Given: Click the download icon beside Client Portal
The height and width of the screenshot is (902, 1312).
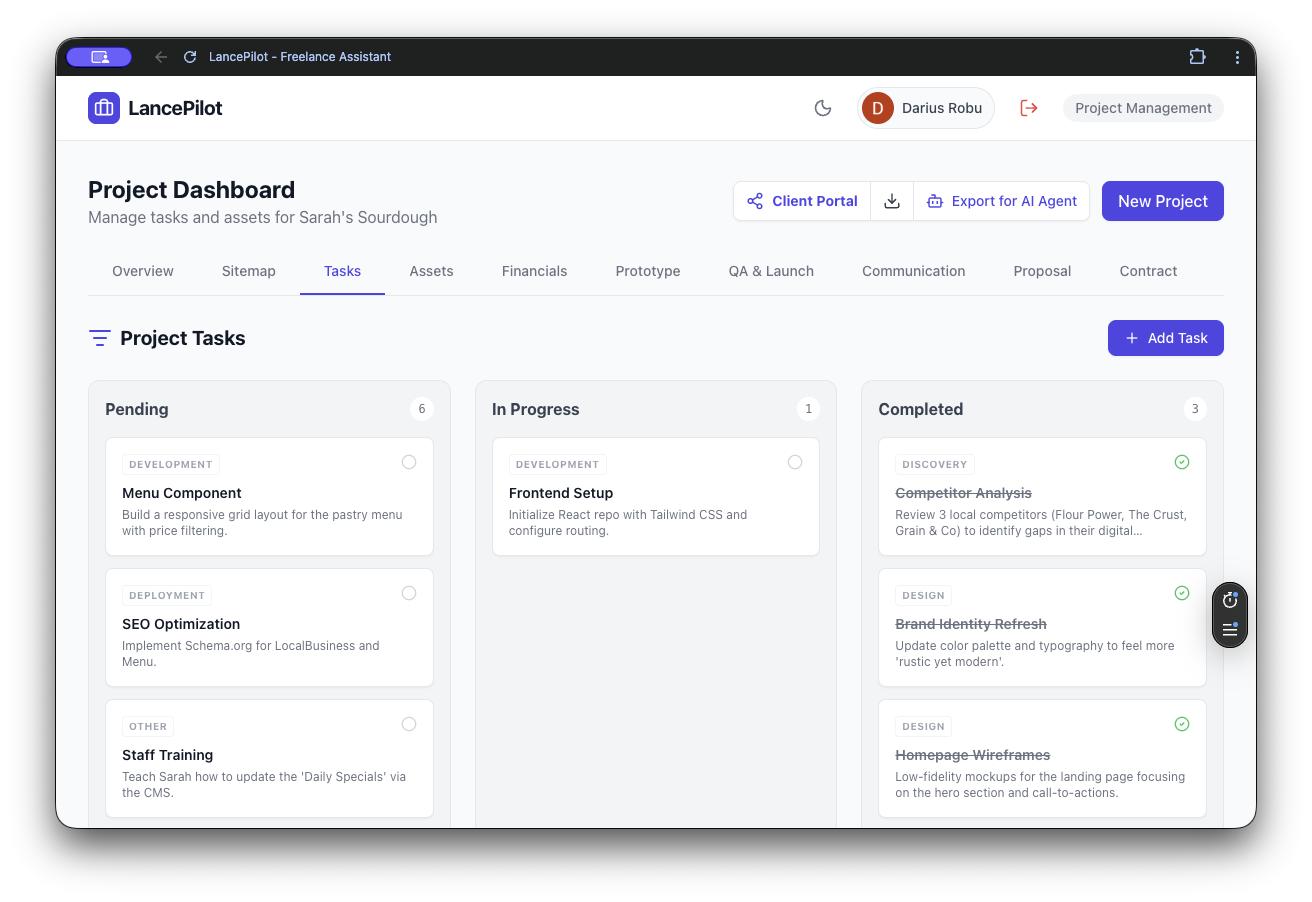Looking at the screenshot, I should pyautogui.click(x=892, y=201).
